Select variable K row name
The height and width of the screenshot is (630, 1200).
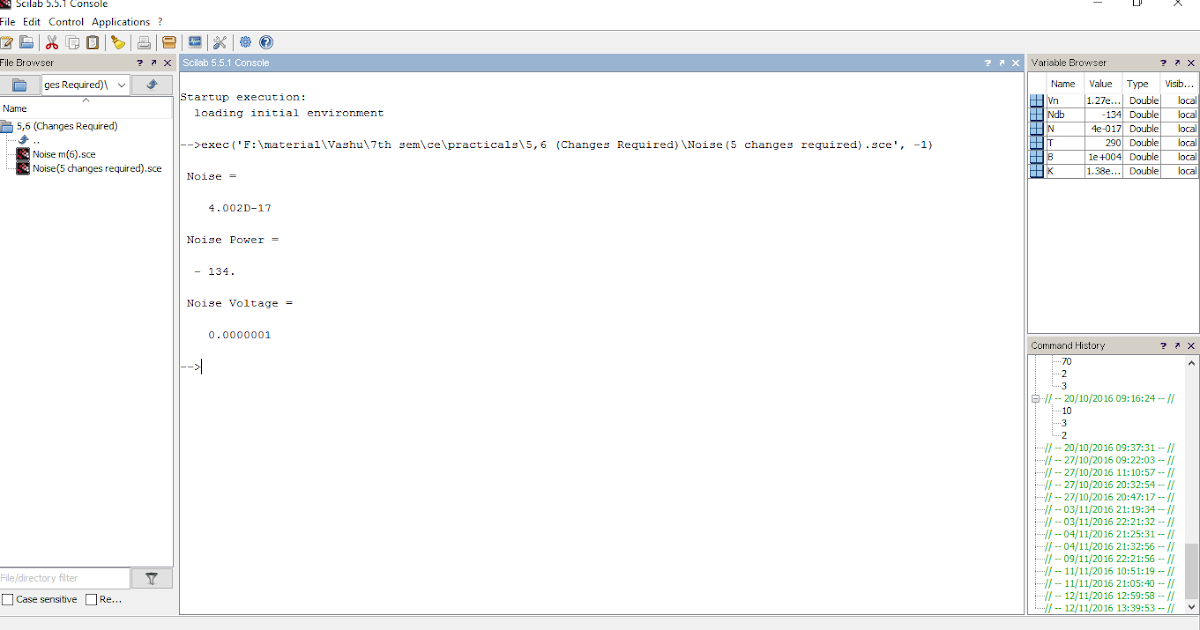click(1063, 171)
